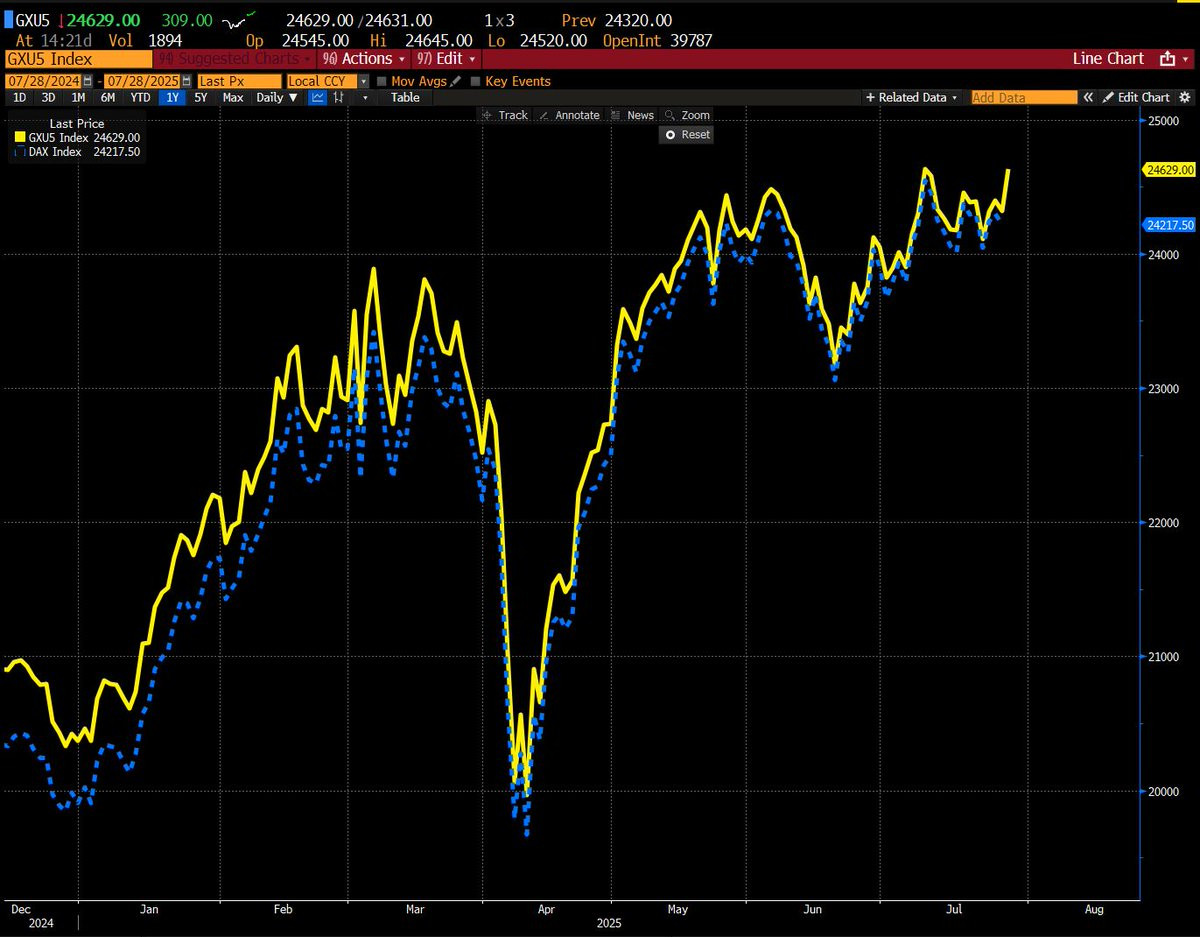Click the end date 07/28/2025 field
Screen dimensions: 1200x937
pos(143,81)
